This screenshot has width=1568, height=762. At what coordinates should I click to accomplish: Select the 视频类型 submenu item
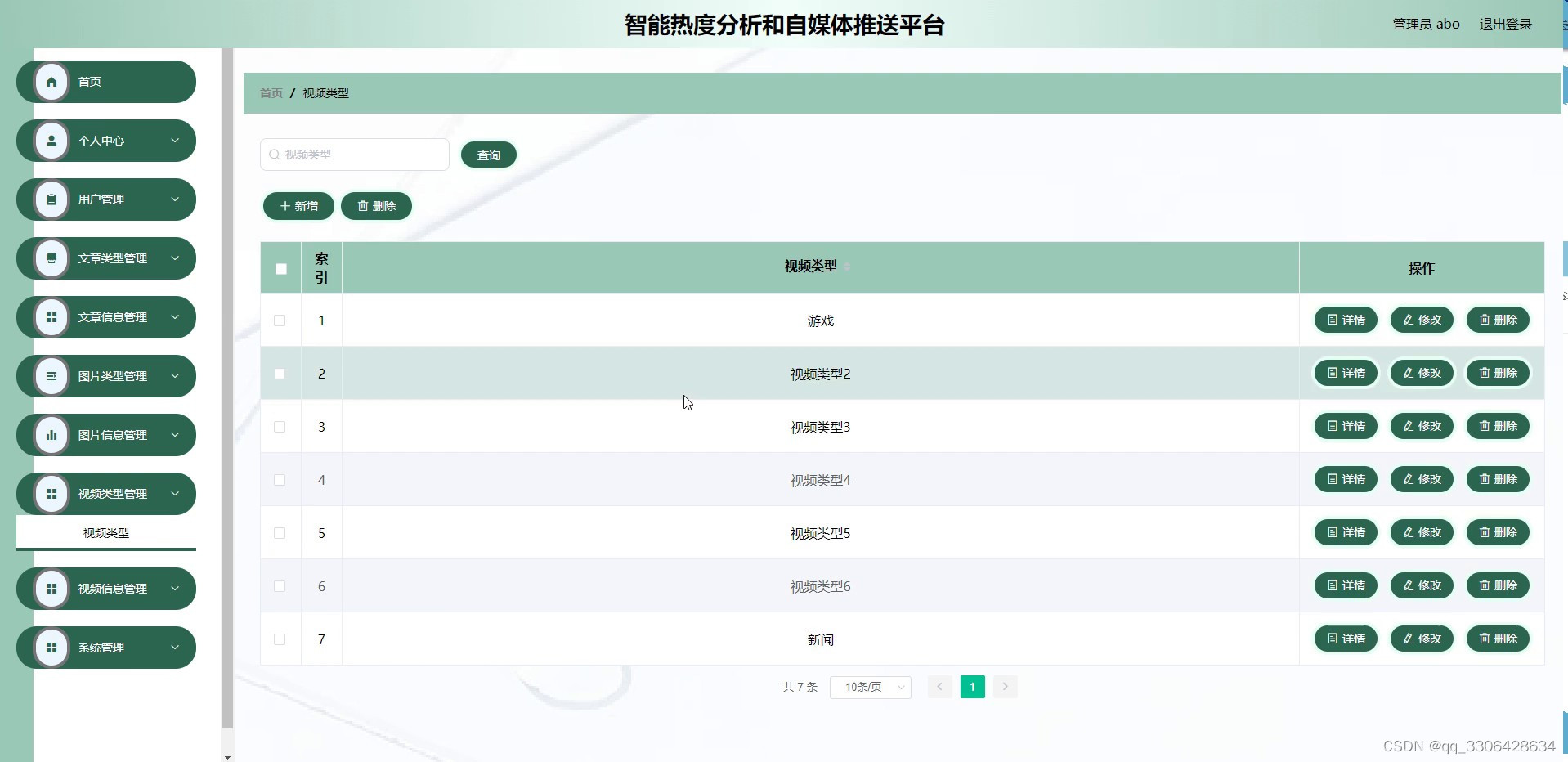tap(106, 533)
